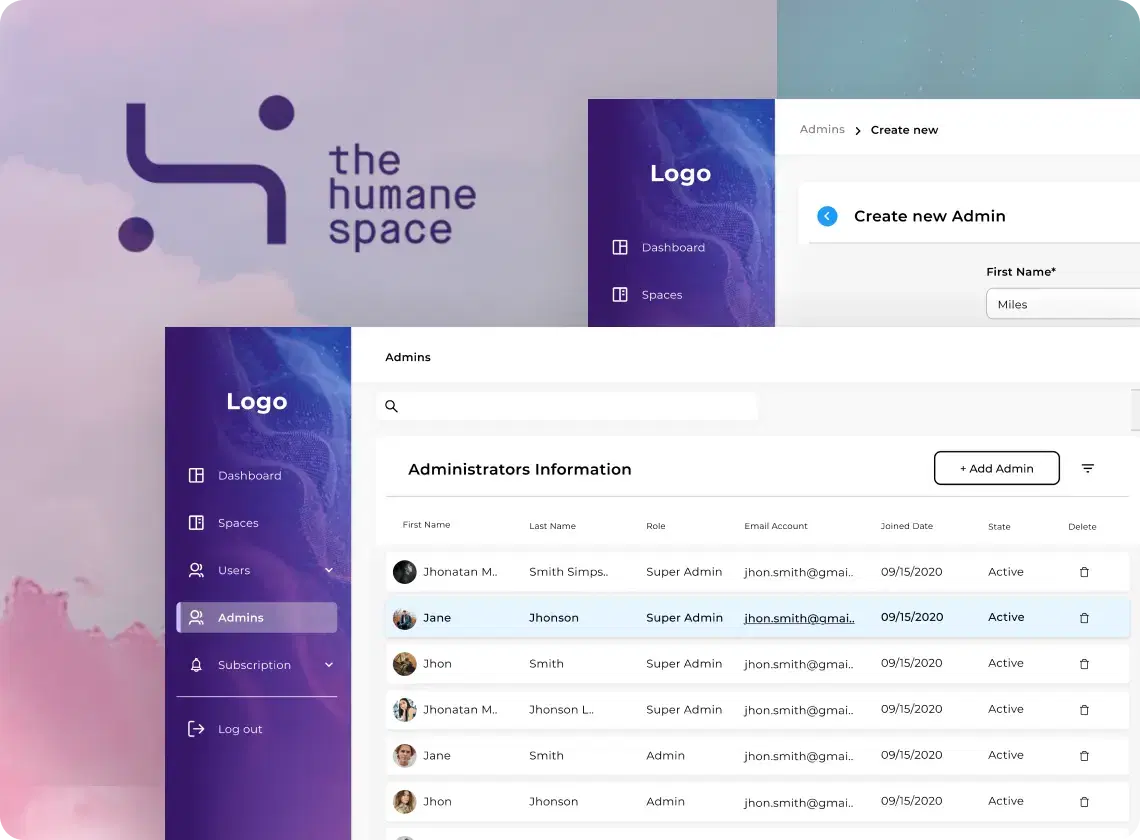This screenshot has height=840, width=1140.
Task: Click Logo in the Create new window sidebar
Action: point(681,173)
